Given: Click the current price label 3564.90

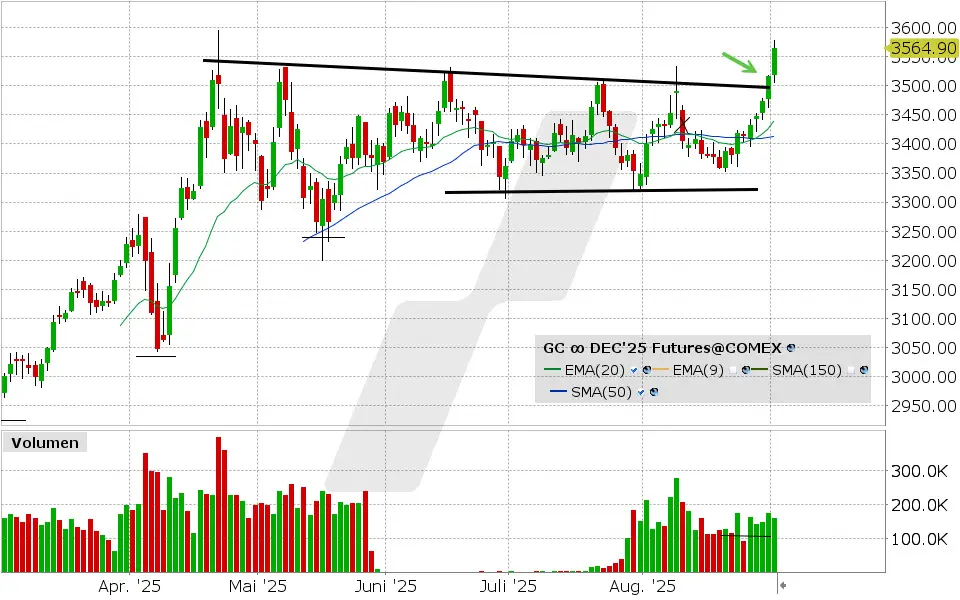Looking at the screenshot, I should click(x=923, y=48).
